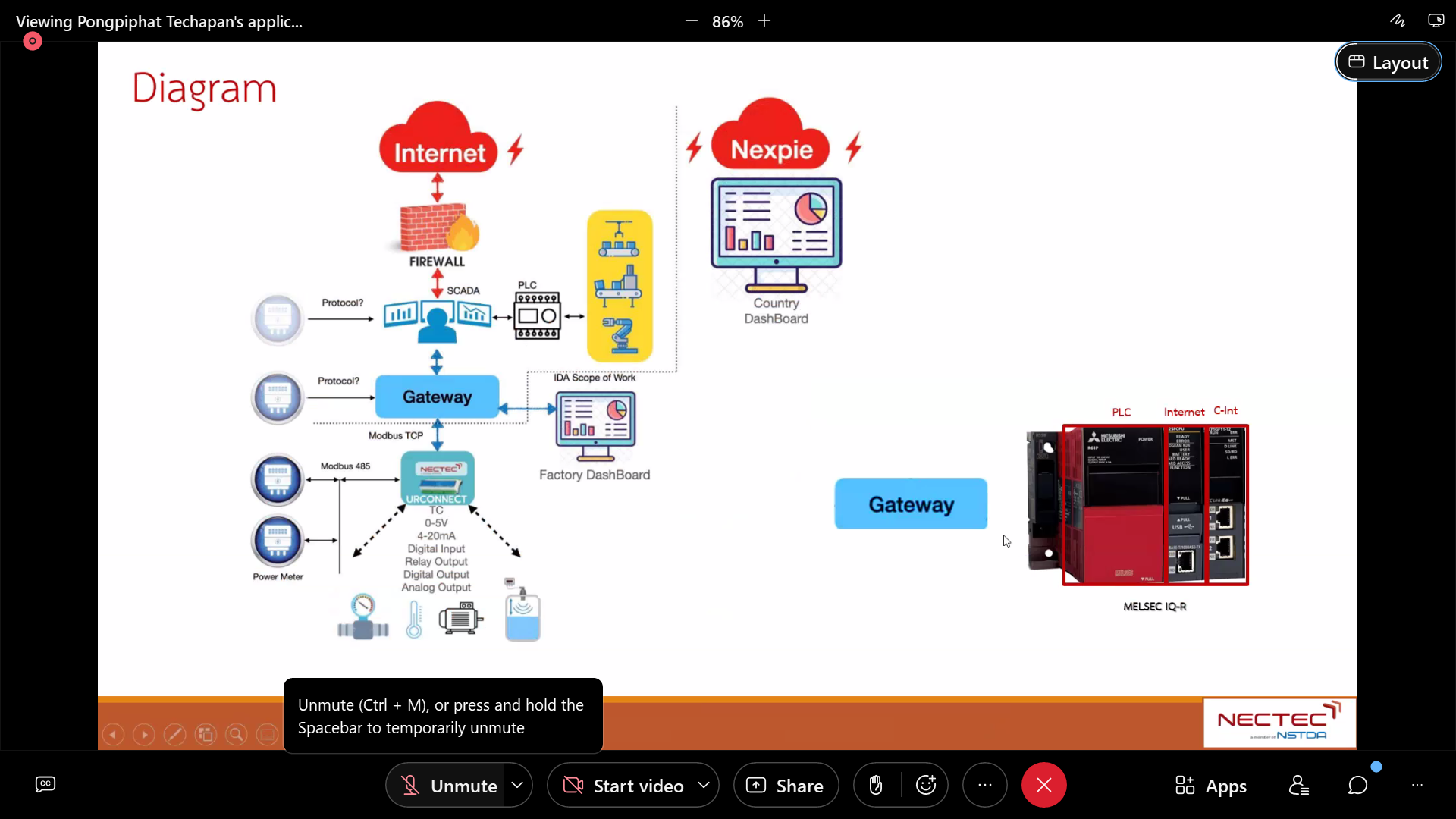Click the Diagram slide title
The height and width of the screenshot is (819, 1456).
coord(204,89)
